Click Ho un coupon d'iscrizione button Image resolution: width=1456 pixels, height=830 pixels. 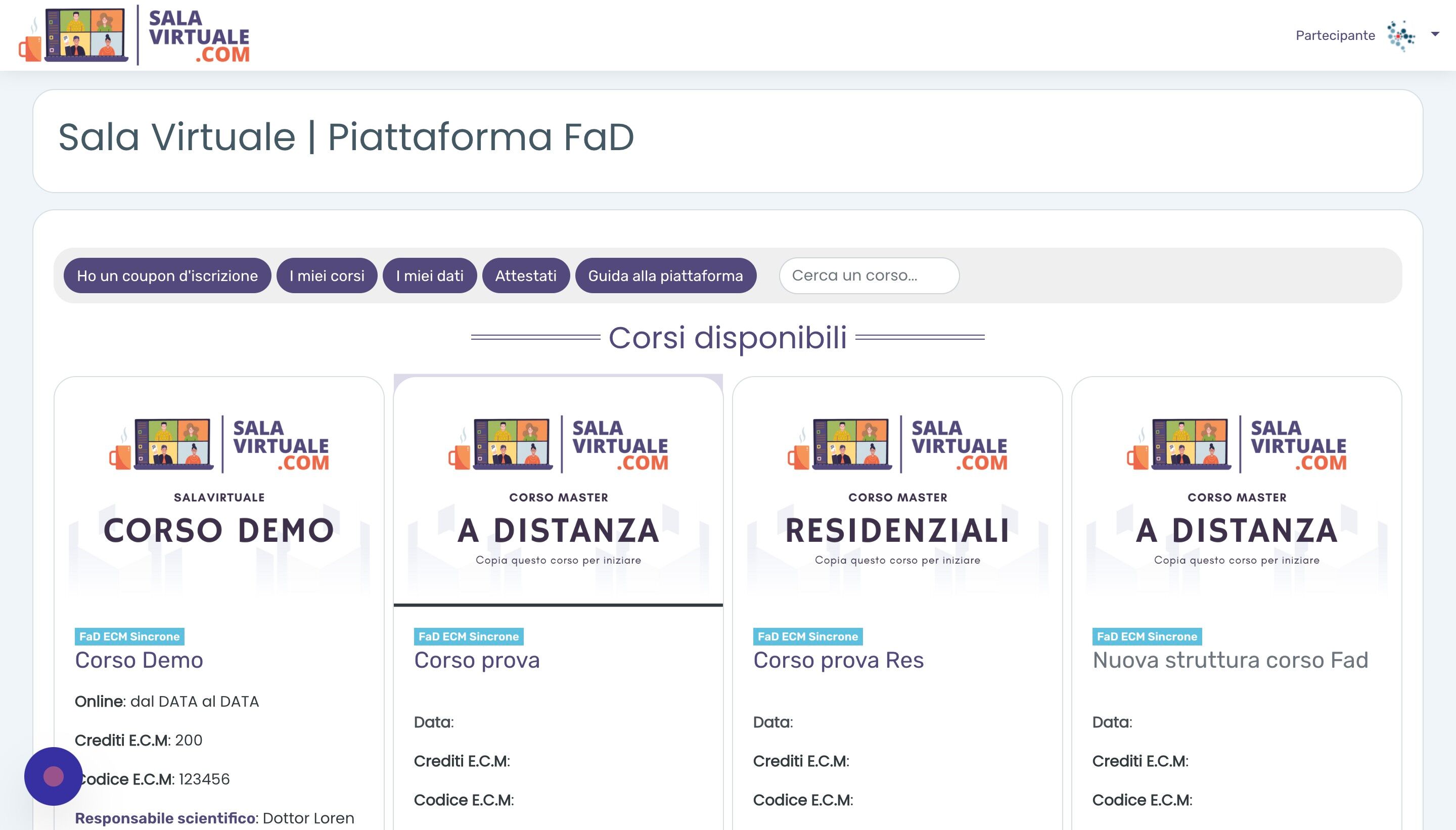[167, 276]
